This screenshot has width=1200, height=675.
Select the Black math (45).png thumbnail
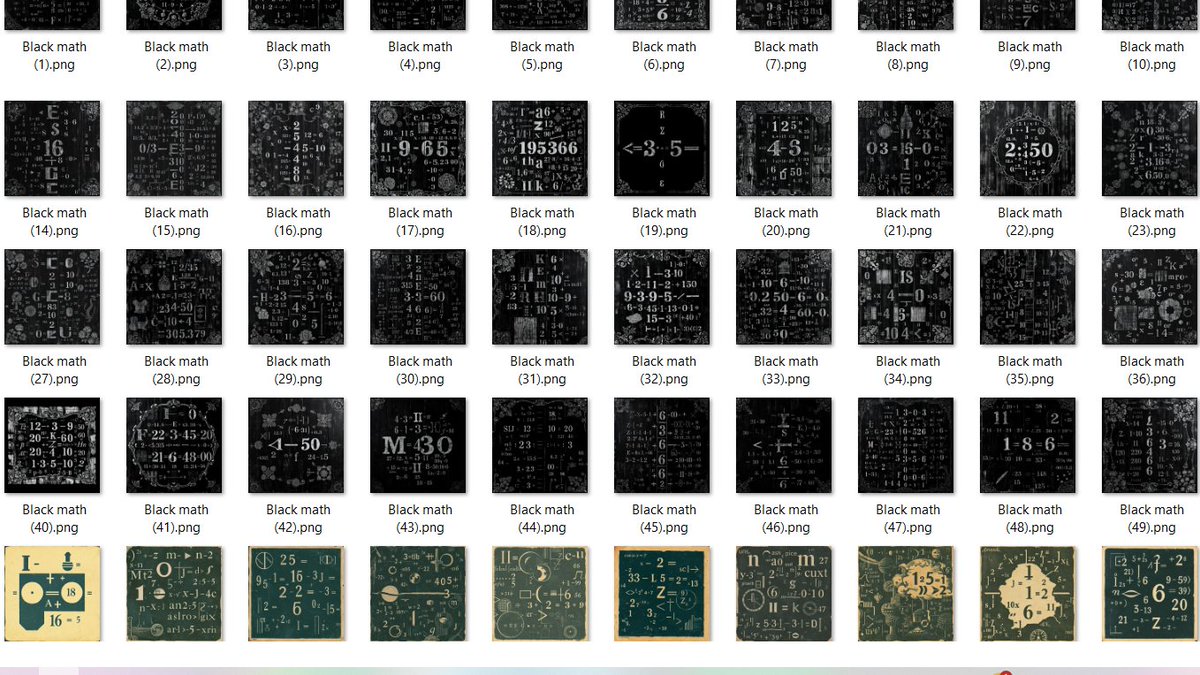coord(663,445)
